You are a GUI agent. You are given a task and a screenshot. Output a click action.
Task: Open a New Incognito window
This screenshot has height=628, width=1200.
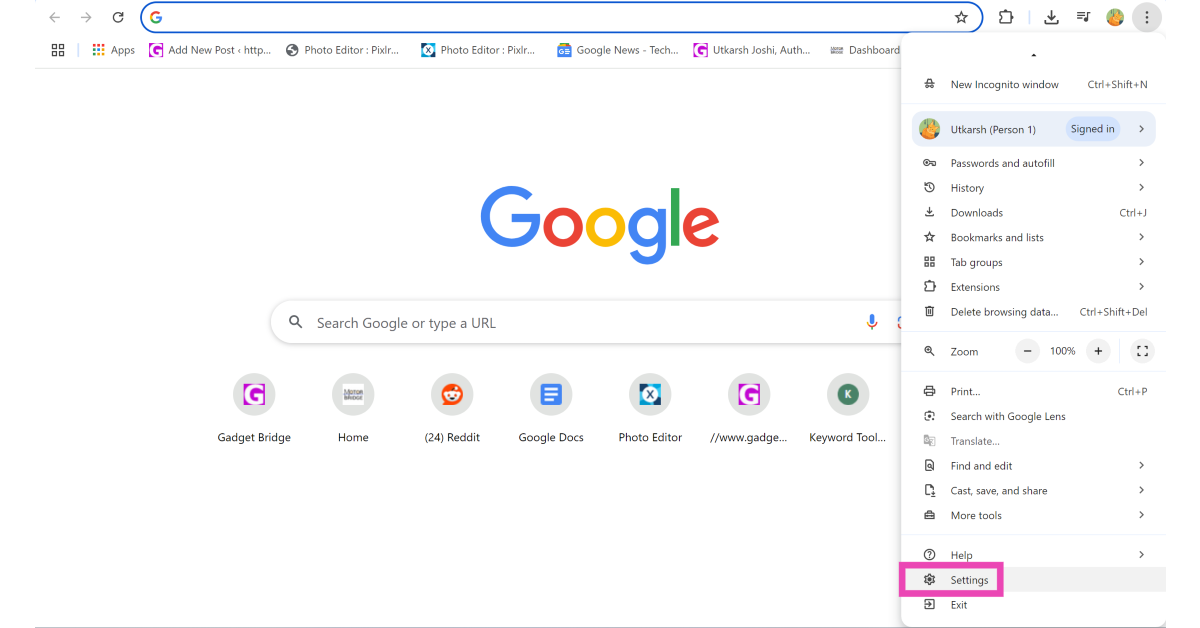coord(1034,84)
